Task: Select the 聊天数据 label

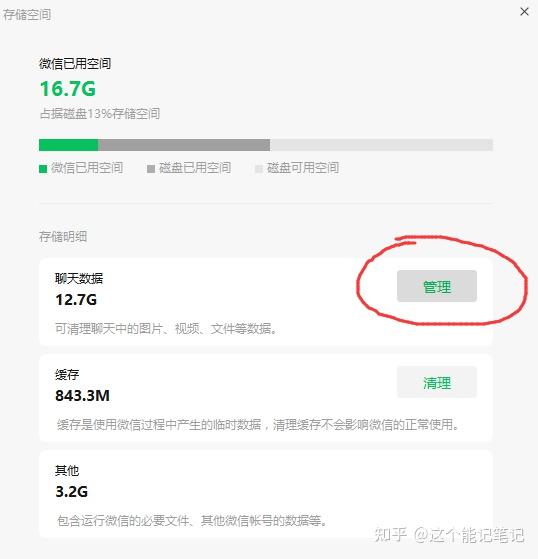Action: pos(79,278)
